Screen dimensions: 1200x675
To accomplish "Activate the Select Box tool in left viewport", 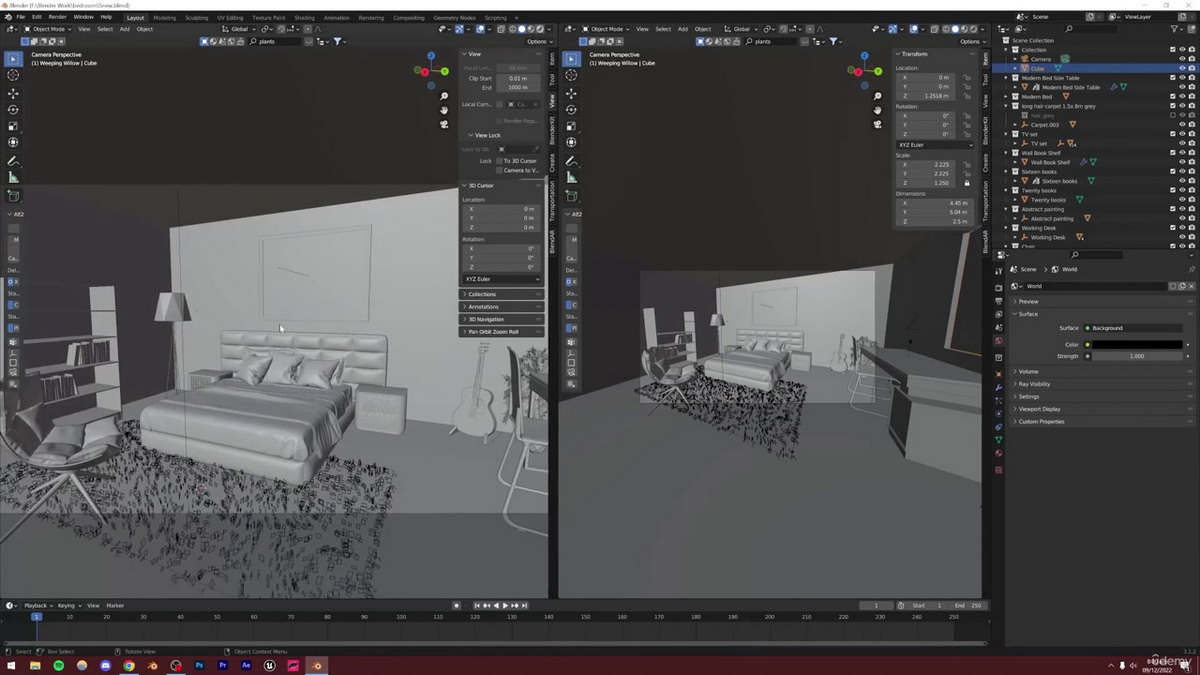I will 13,58.
